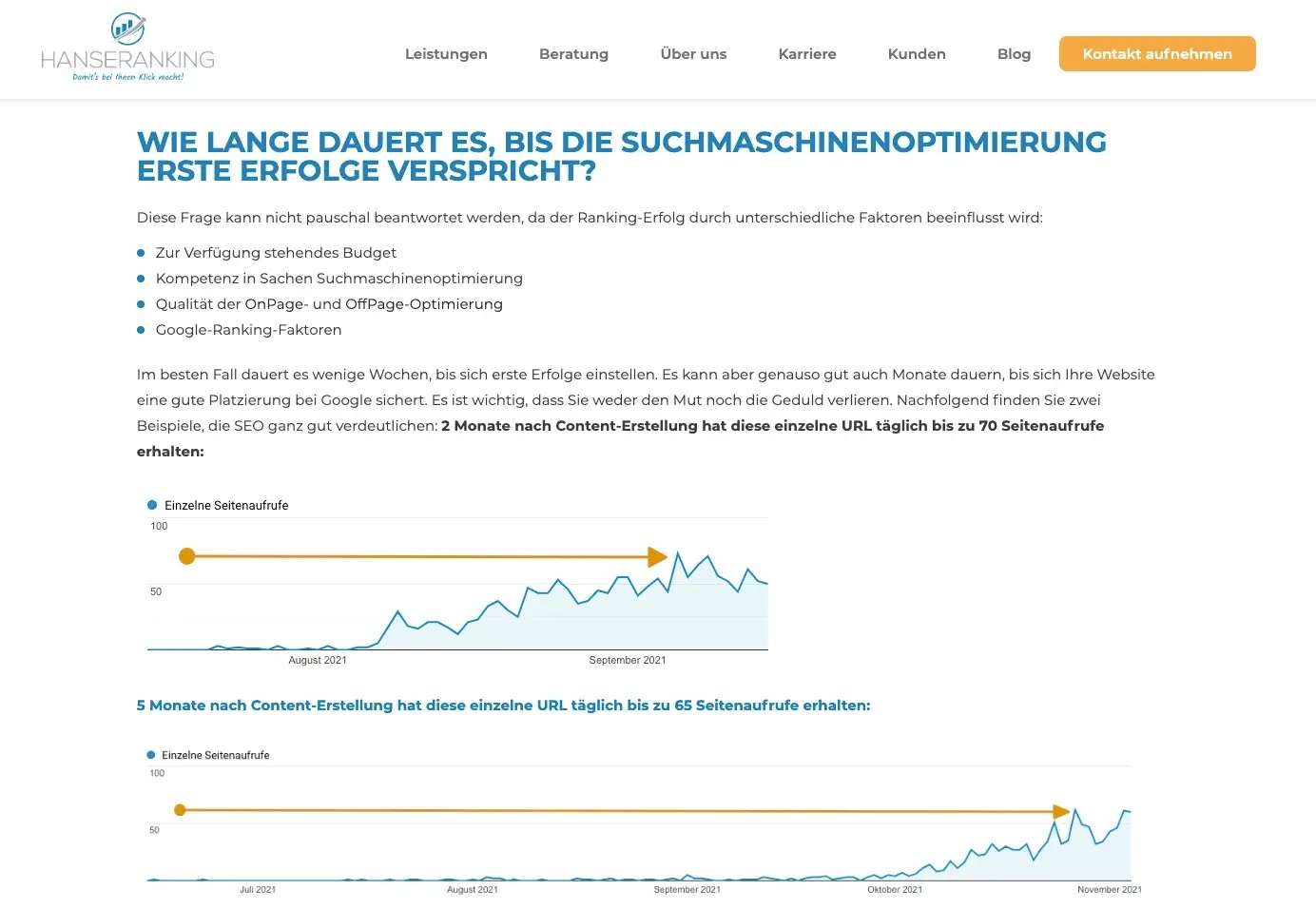
Task: Open the Beratung menu item
Action: pyautogui.click(x=573, y=54)
